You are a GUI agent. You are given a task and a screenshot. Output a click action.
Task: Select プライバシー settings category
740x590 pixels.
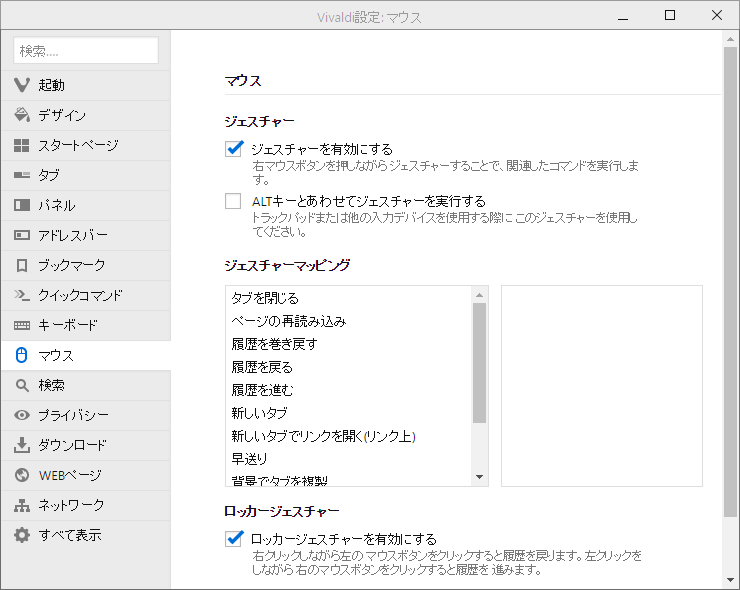(86, 415)
